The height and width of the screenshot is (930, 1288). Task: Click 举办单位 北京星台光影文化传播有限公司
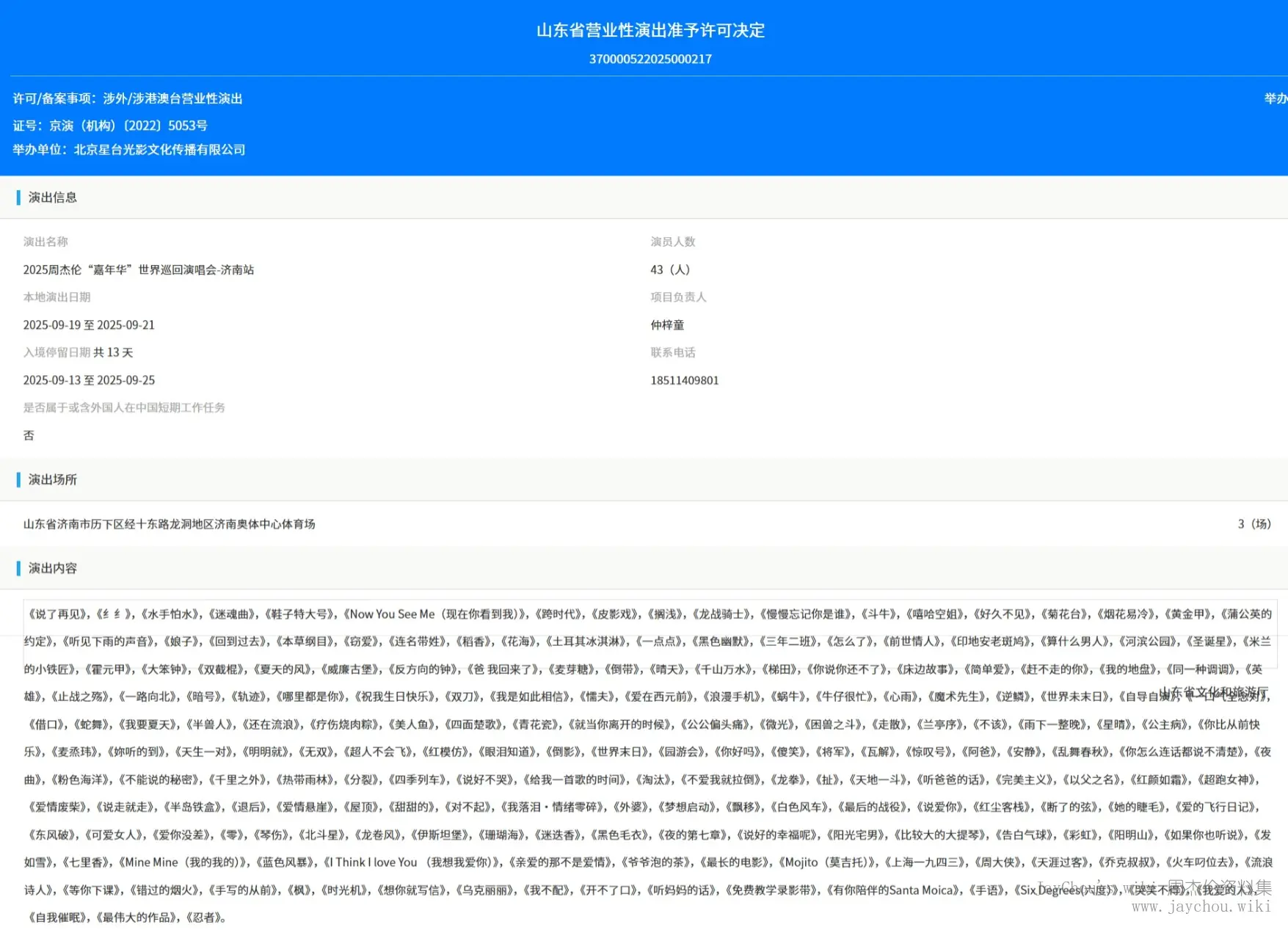click(129, 150)
